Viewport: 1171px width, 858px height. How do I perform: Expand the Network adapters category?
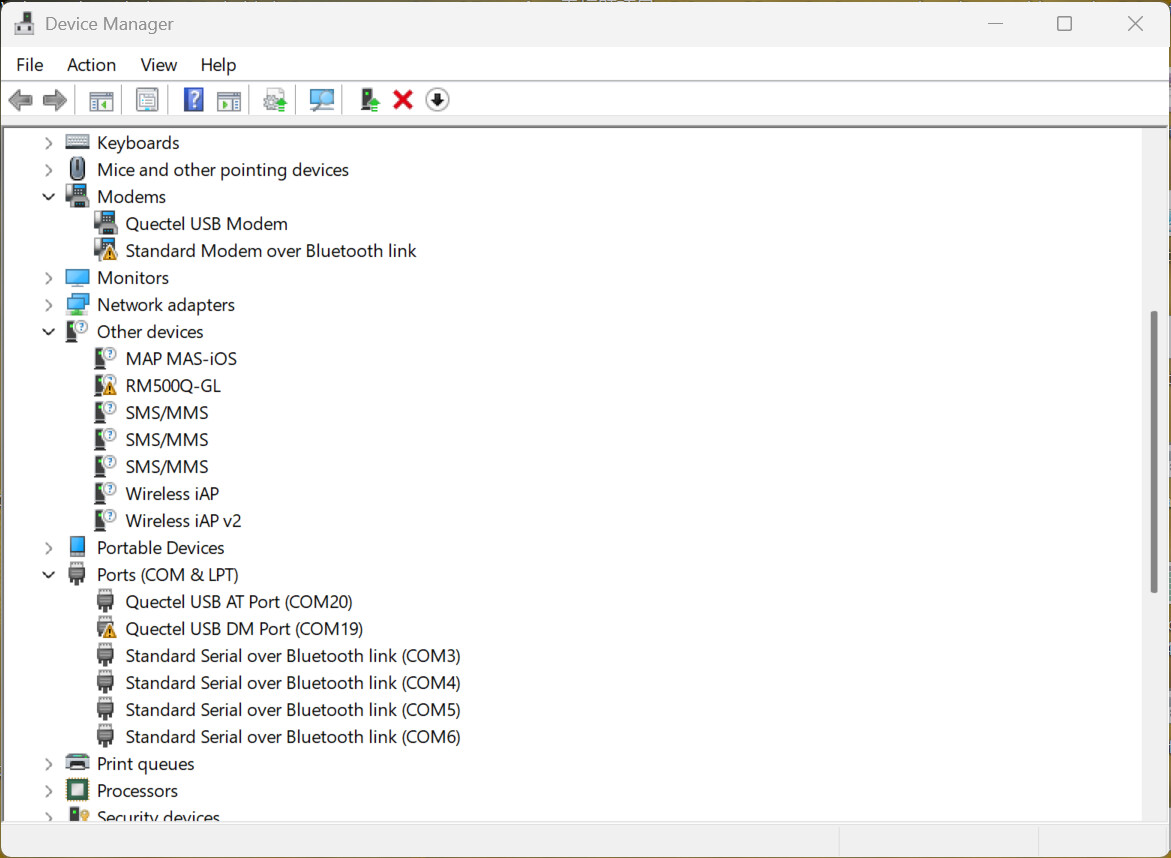tap(48, 305)
